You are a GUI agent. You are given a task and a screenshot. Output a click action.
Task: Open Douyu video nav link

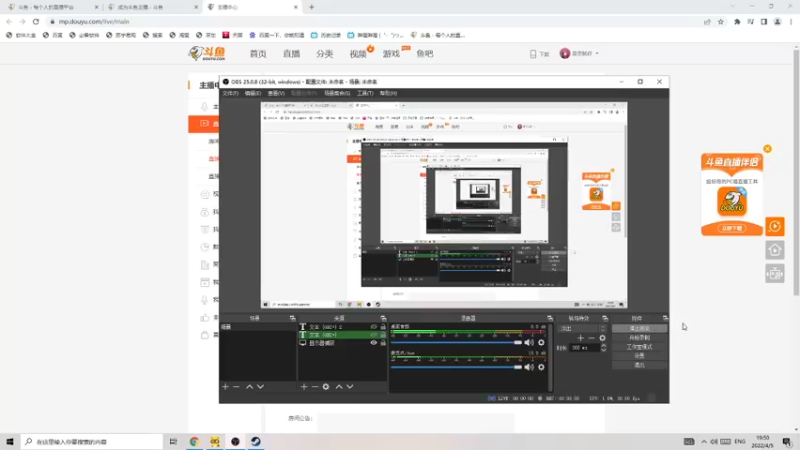coord(358,54)
